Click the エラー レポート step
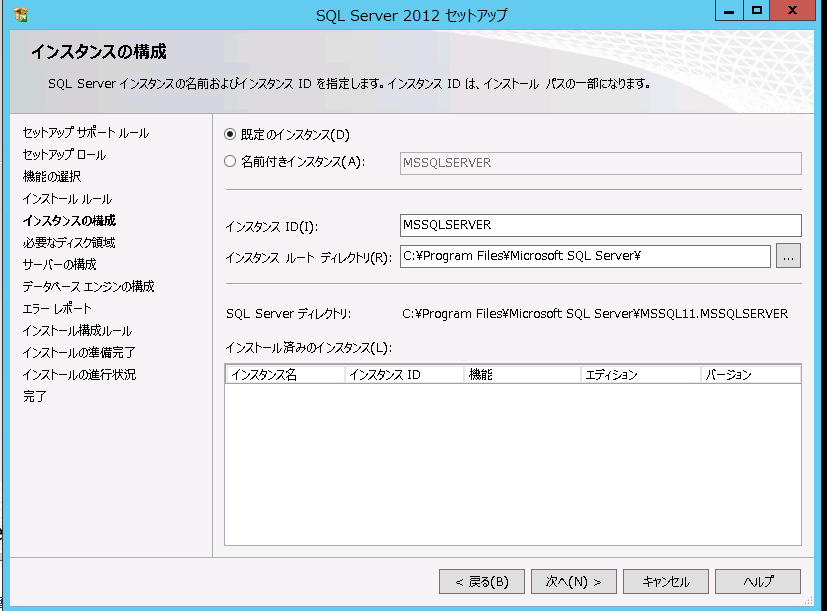Screen dimensions: 827x611 tap(57, 308)
